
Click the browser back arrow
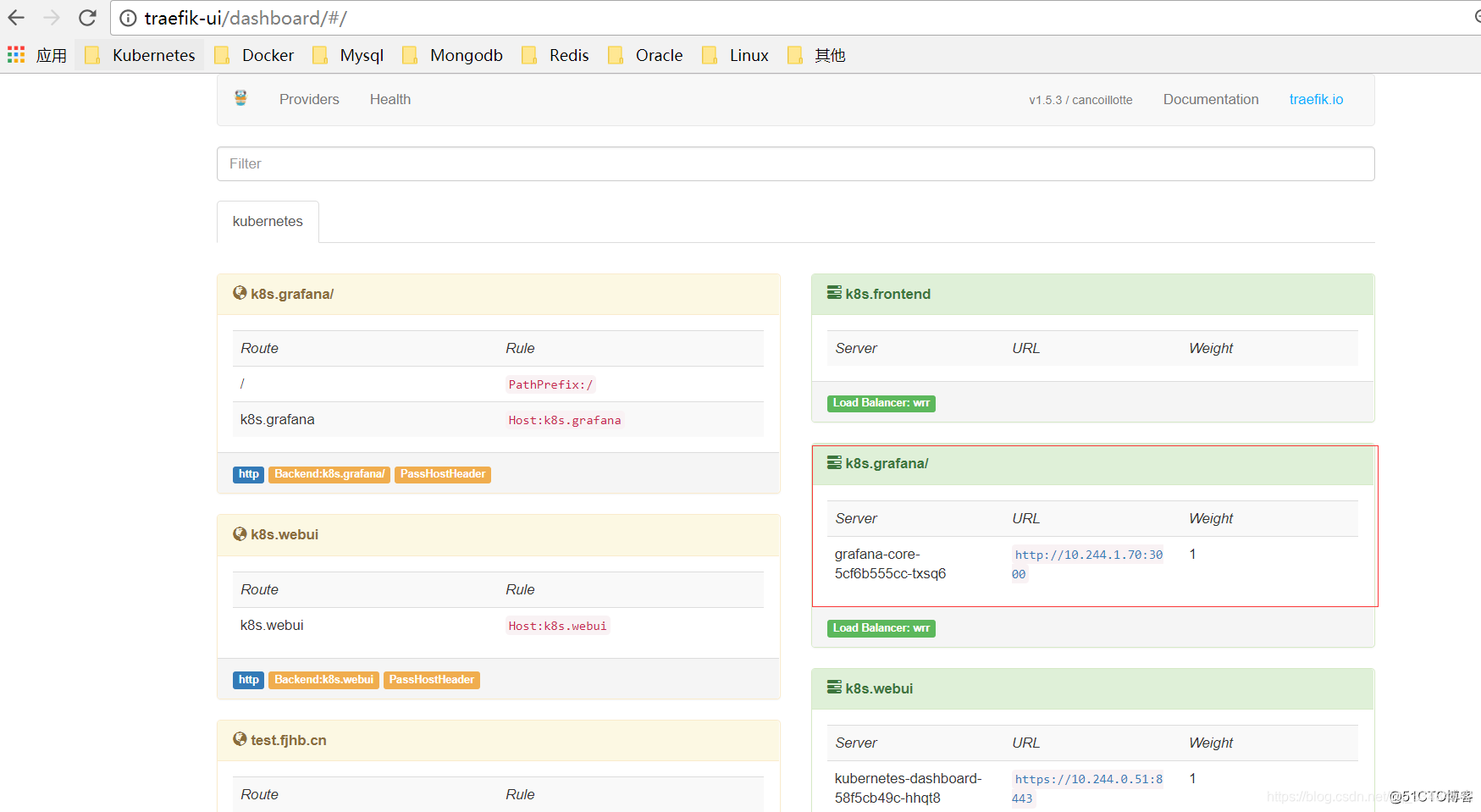point(16,18)
